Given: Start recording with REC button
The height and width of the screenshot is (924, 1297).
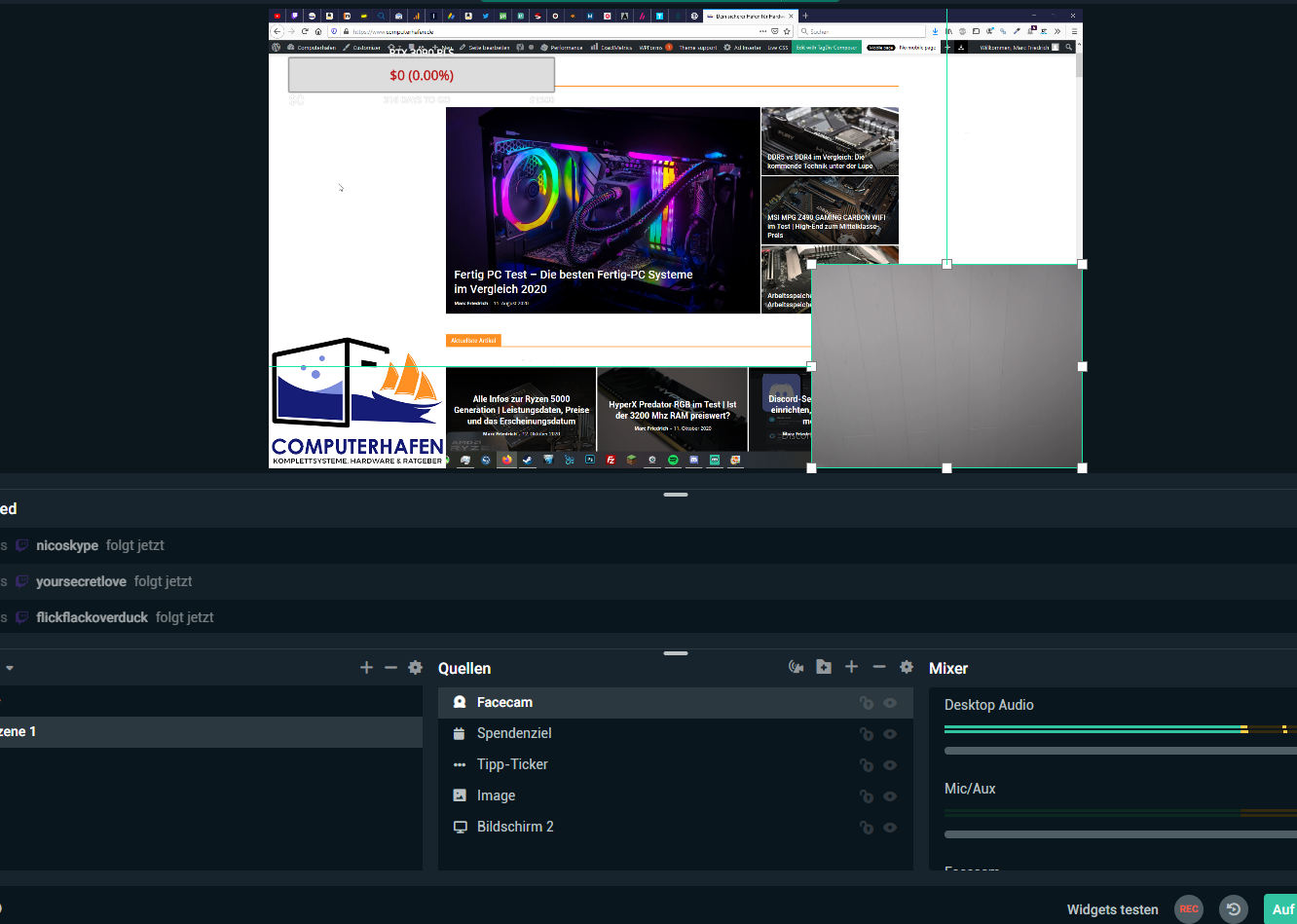Looking at the screenshot, I should click(1189, 908).
